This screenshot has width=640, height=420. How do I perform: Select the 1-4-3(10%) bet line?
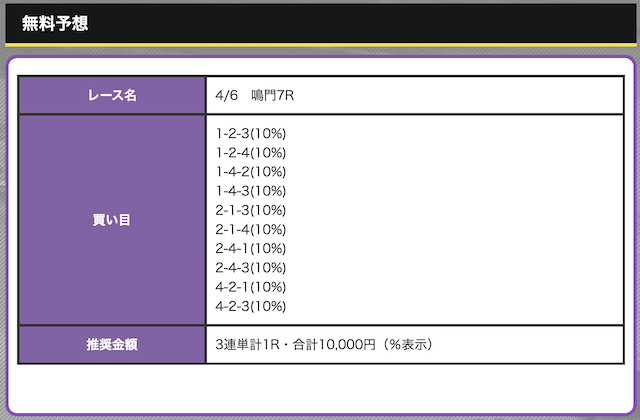point(251,190)
